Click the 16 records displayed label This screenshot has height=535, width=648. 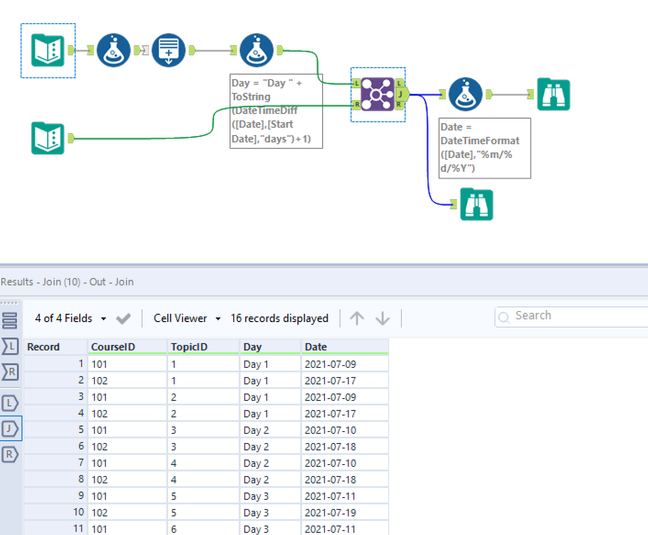click(279, 319)
